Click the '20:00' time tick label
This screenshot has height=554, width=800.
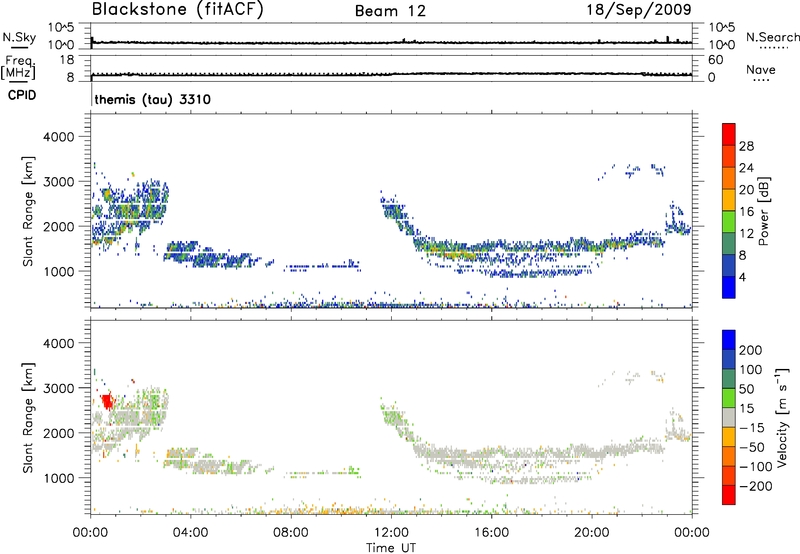coord(592,533)
